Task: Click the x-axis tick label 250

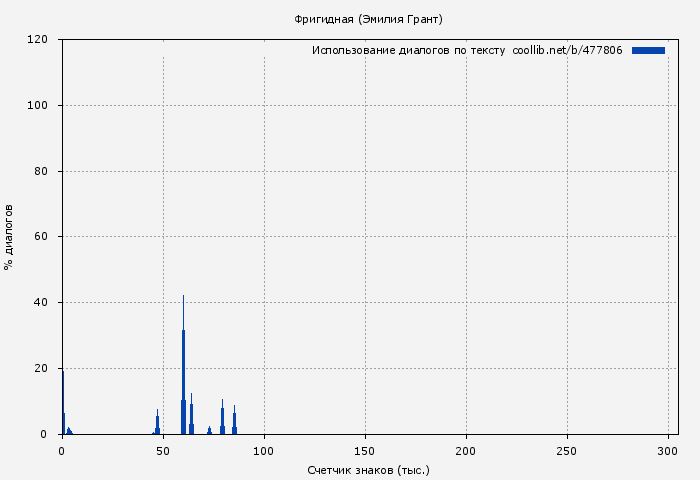Action: (567, 451)
